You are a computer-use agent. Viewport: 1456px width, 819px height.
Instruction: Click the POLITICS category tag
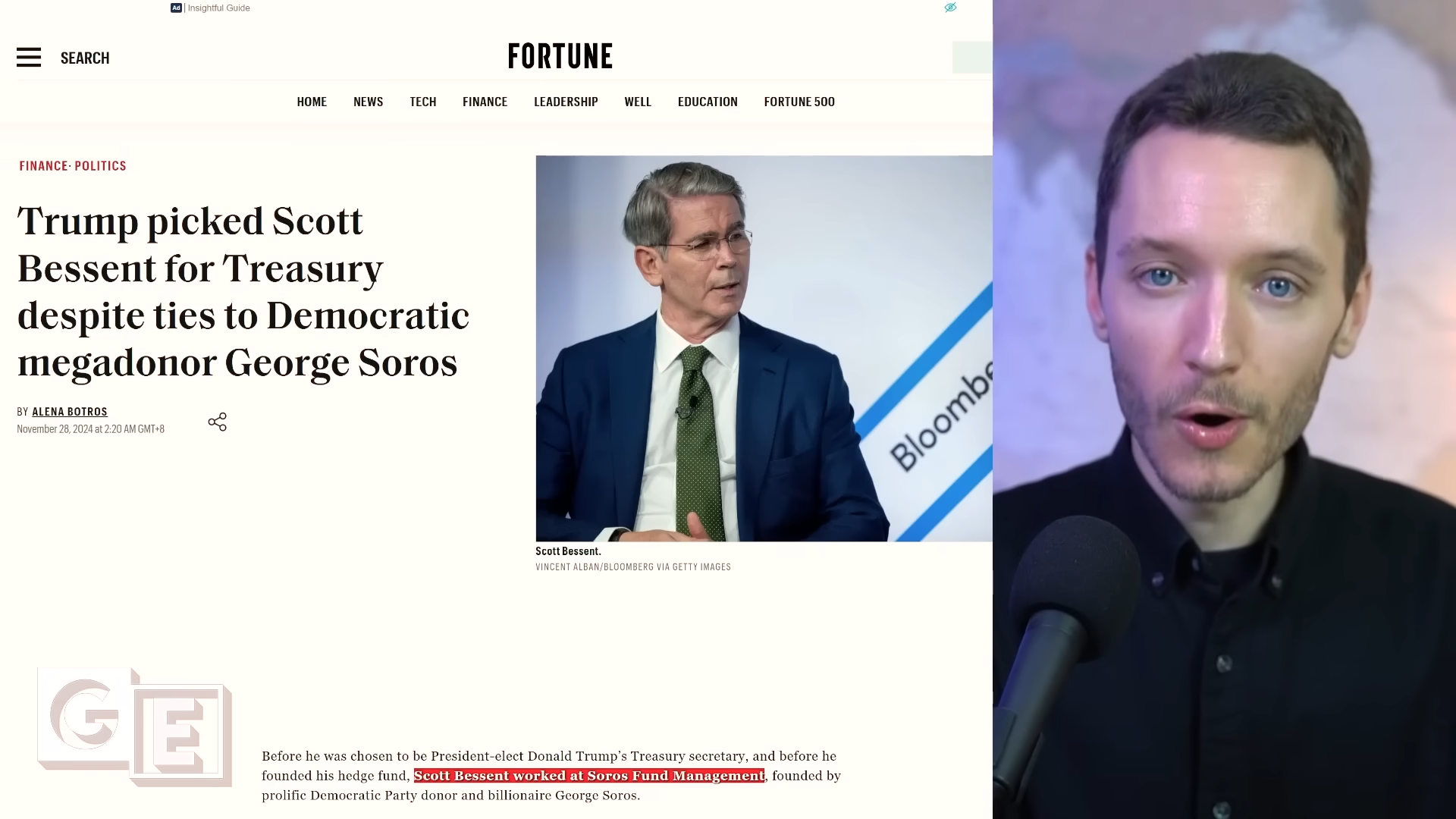point(100,166)
